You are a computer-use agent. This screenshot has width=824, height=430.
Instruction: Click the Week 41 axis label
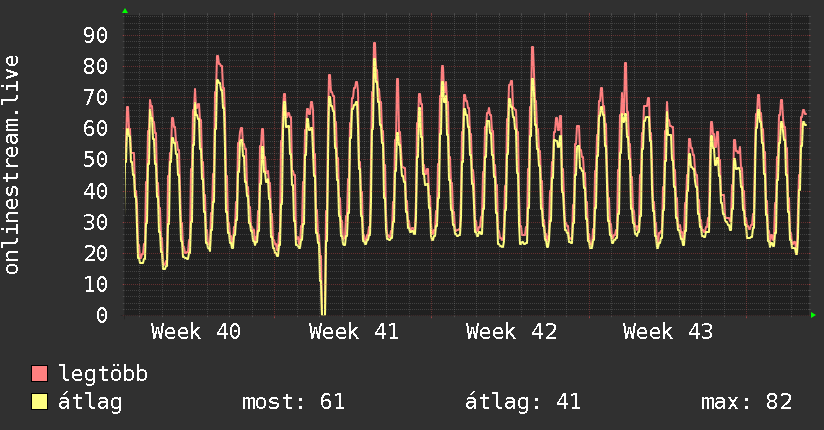click(x=354, y=332)
